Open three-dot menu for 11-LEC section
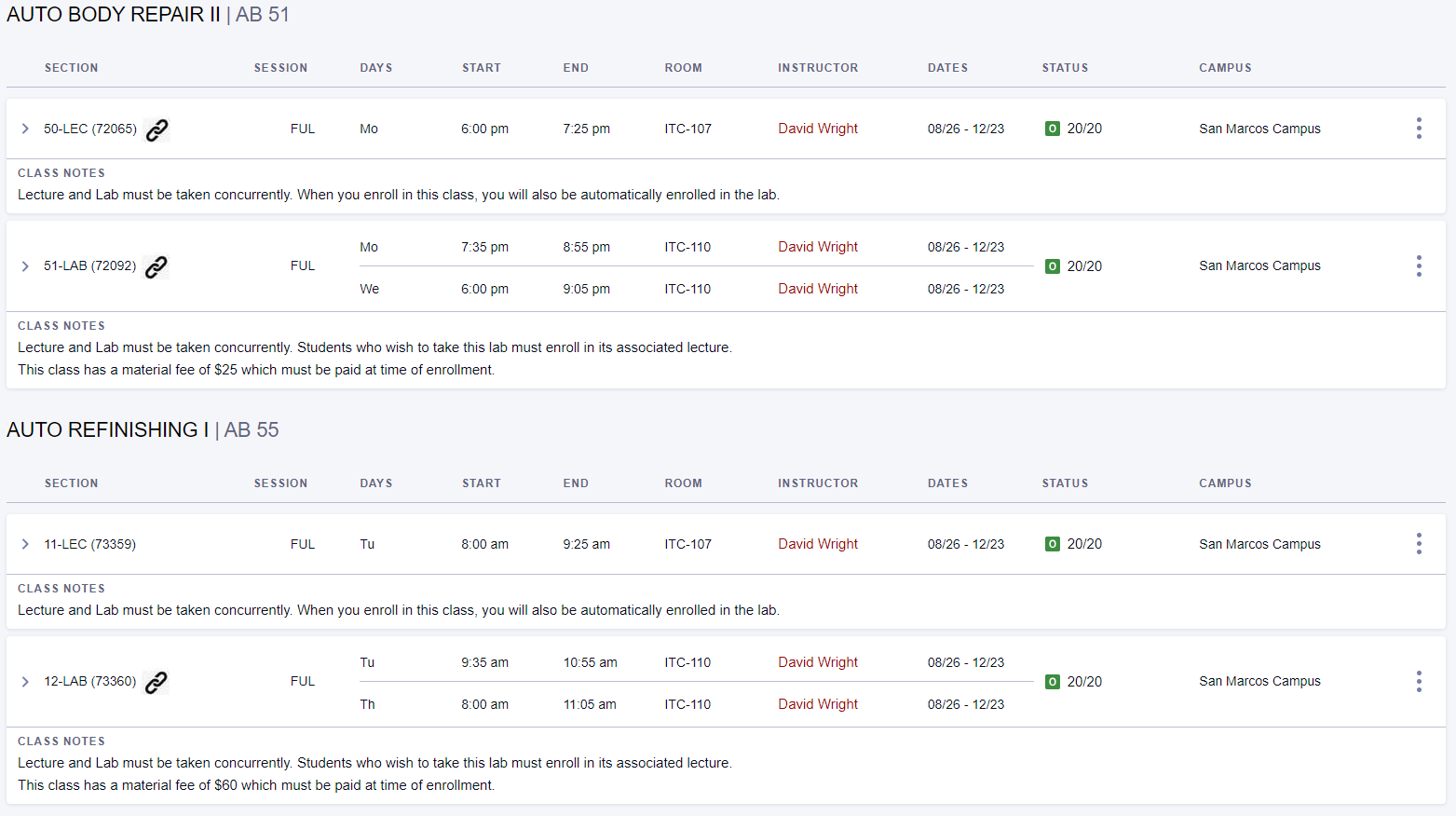Screen dimensions: 1456x816 coord(1418,544)
